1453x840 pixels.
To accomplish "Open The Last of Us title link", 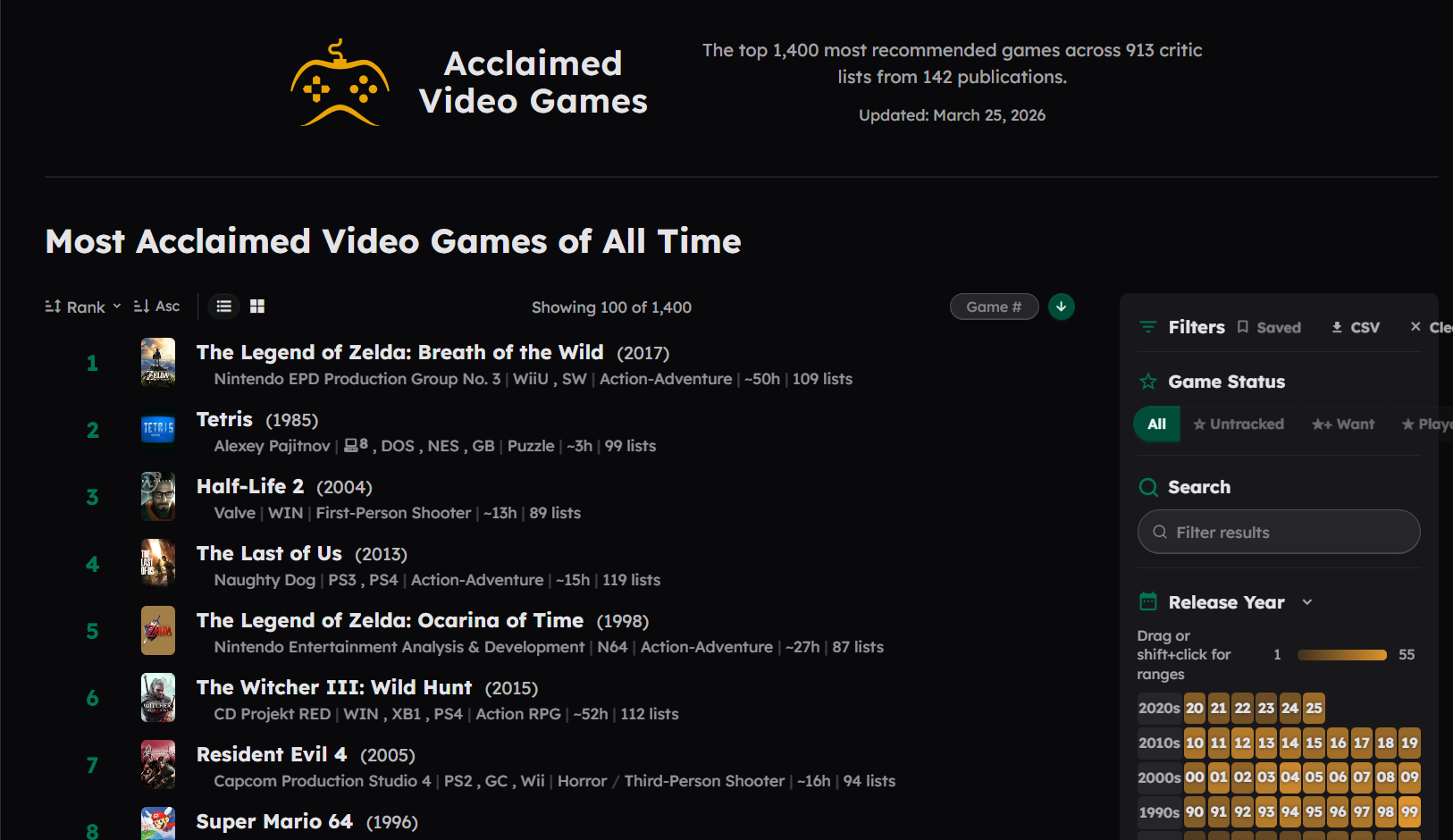I will [269, 553].
